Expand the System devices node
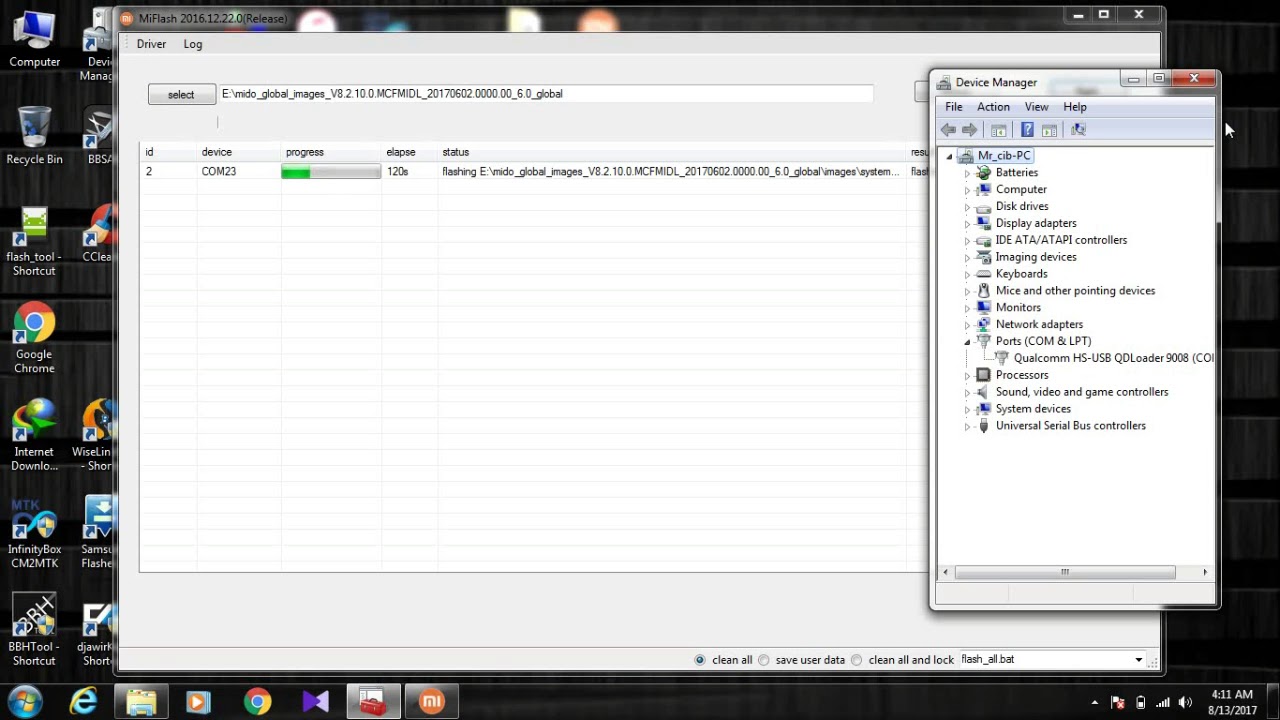This screenshot has height=720, width=1280. point(967,409)
